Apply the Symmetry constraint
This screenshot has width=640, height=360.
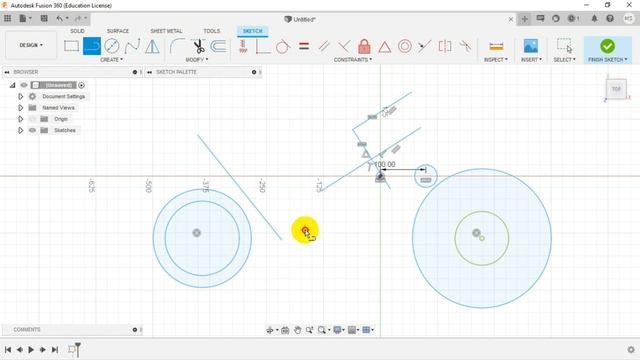(445, 46)
